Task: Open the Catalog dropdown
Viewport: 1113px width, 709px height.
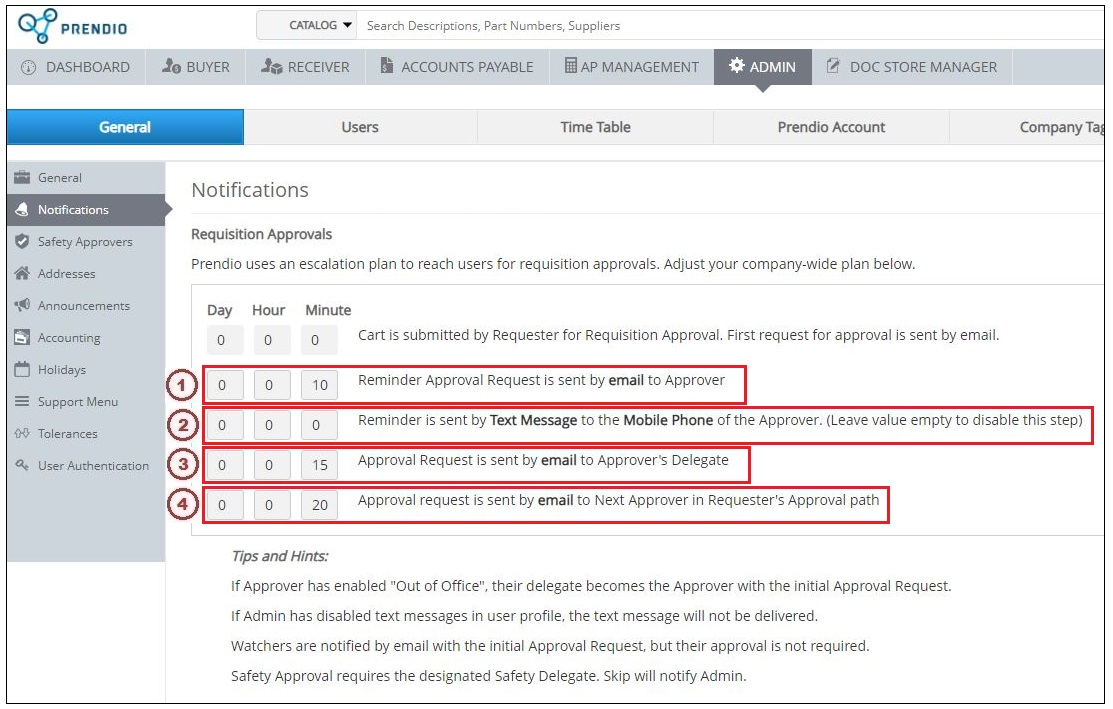Action: (307, 23)
